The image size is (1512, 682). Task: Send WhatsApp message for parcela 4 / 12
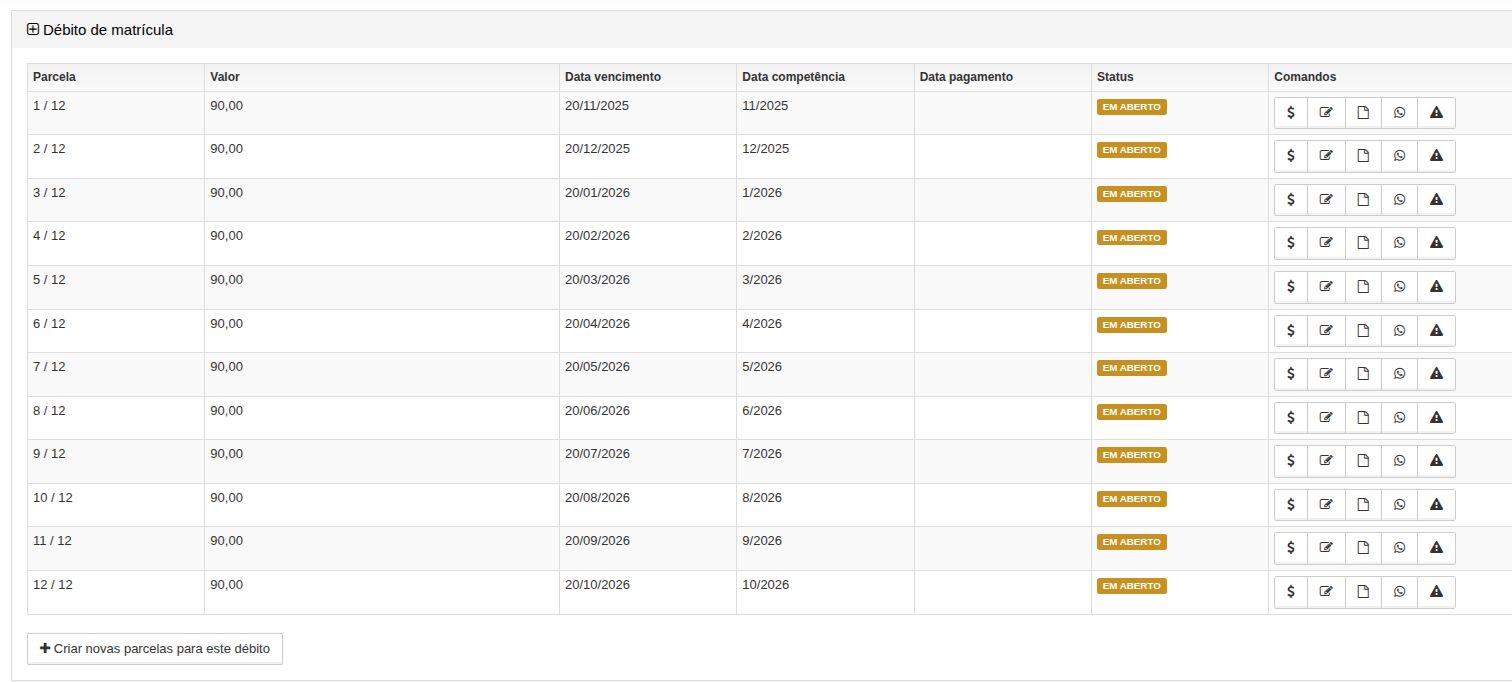[x=1399, y=243]
